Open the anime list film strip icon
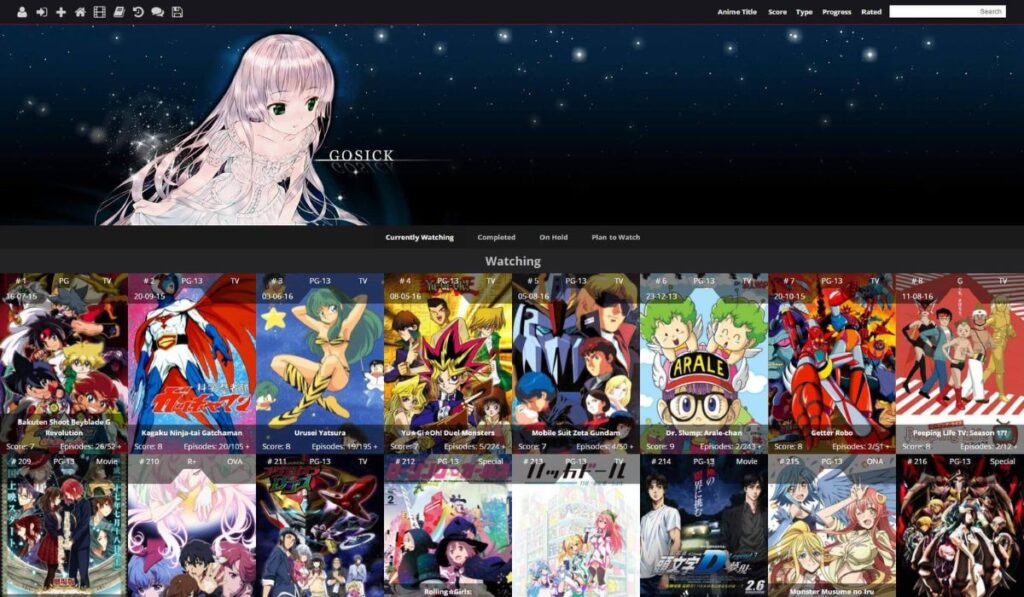Image resolution: width=1024 pixels, height=597 pixels. (100, 12)
